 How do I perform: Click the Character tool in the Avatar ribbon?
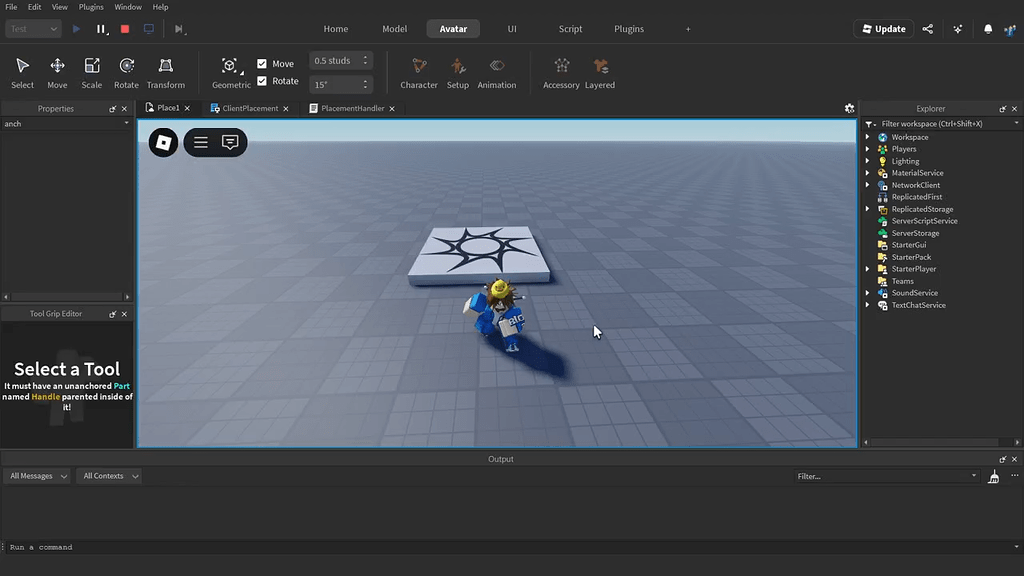pos(418,70)
